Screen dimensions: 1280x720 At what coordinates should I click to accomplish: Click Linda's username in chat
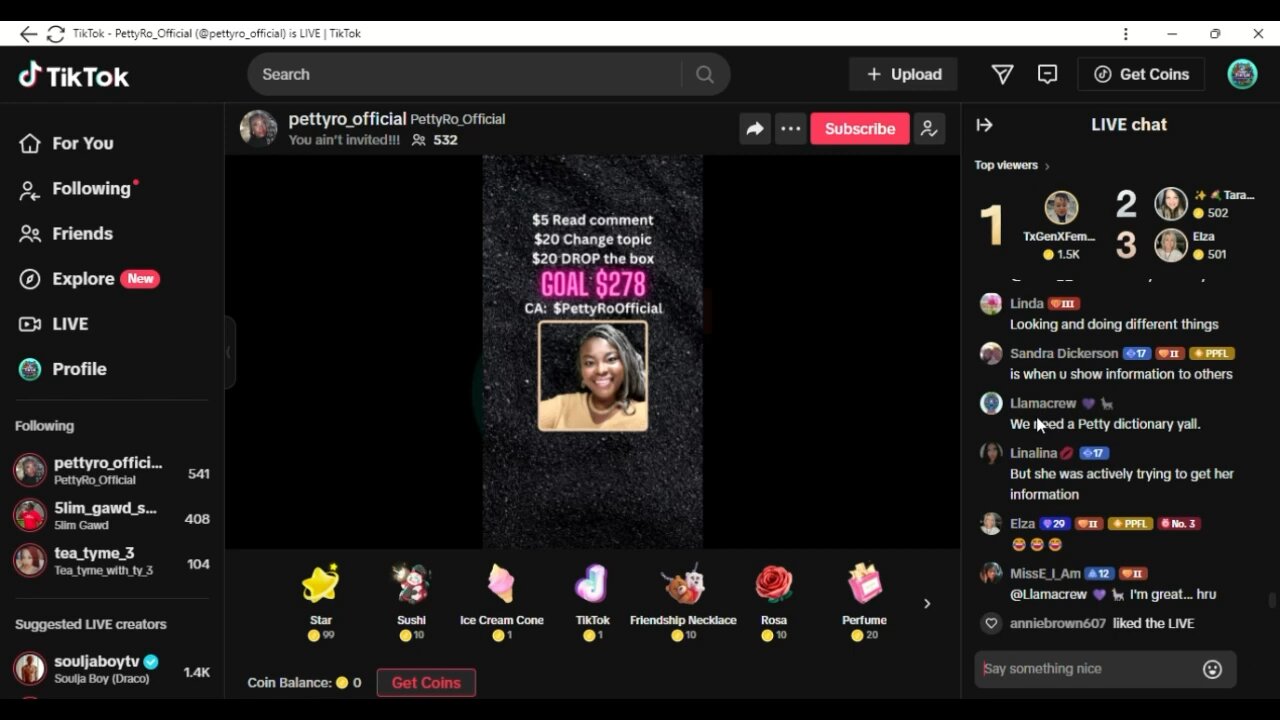click(x=1026, y=304)
